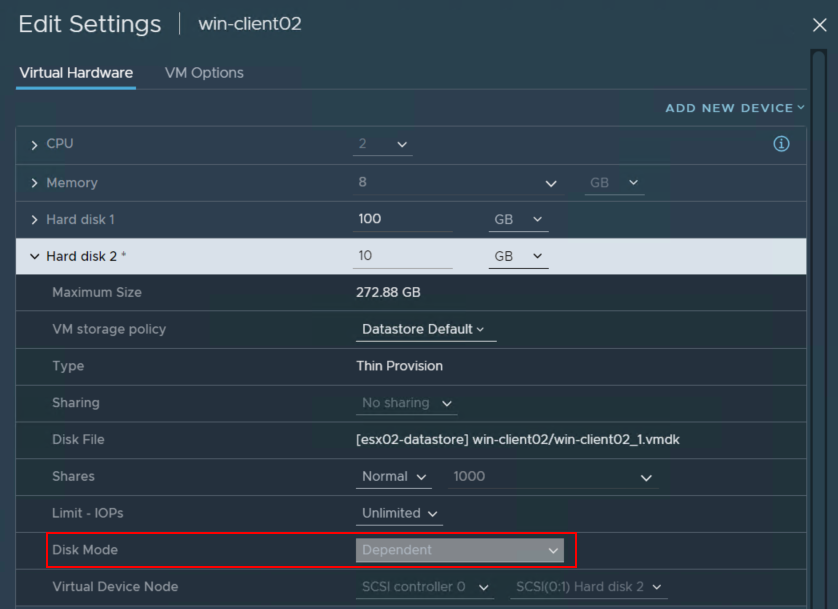The image size is (838, 609).
Task: Expand the CPU section
Action: coord(35,145)
